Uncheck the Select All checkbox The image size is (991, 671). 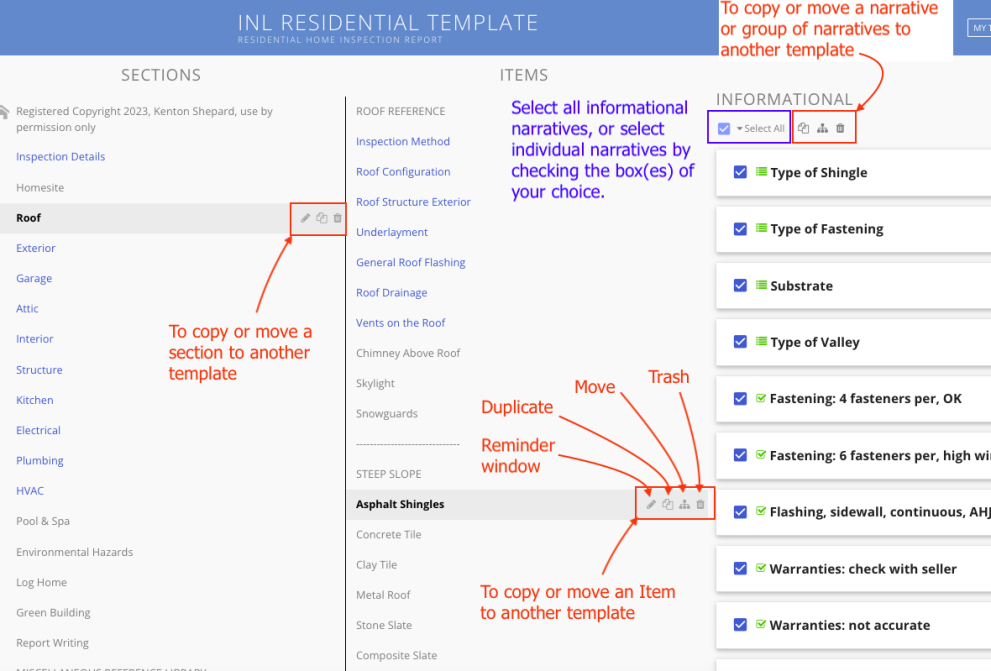[x=723, y=127]
